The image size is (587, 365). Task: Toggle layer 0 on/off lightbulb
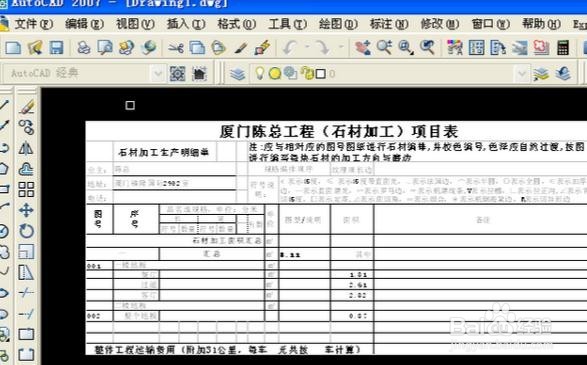coord(259,73)
